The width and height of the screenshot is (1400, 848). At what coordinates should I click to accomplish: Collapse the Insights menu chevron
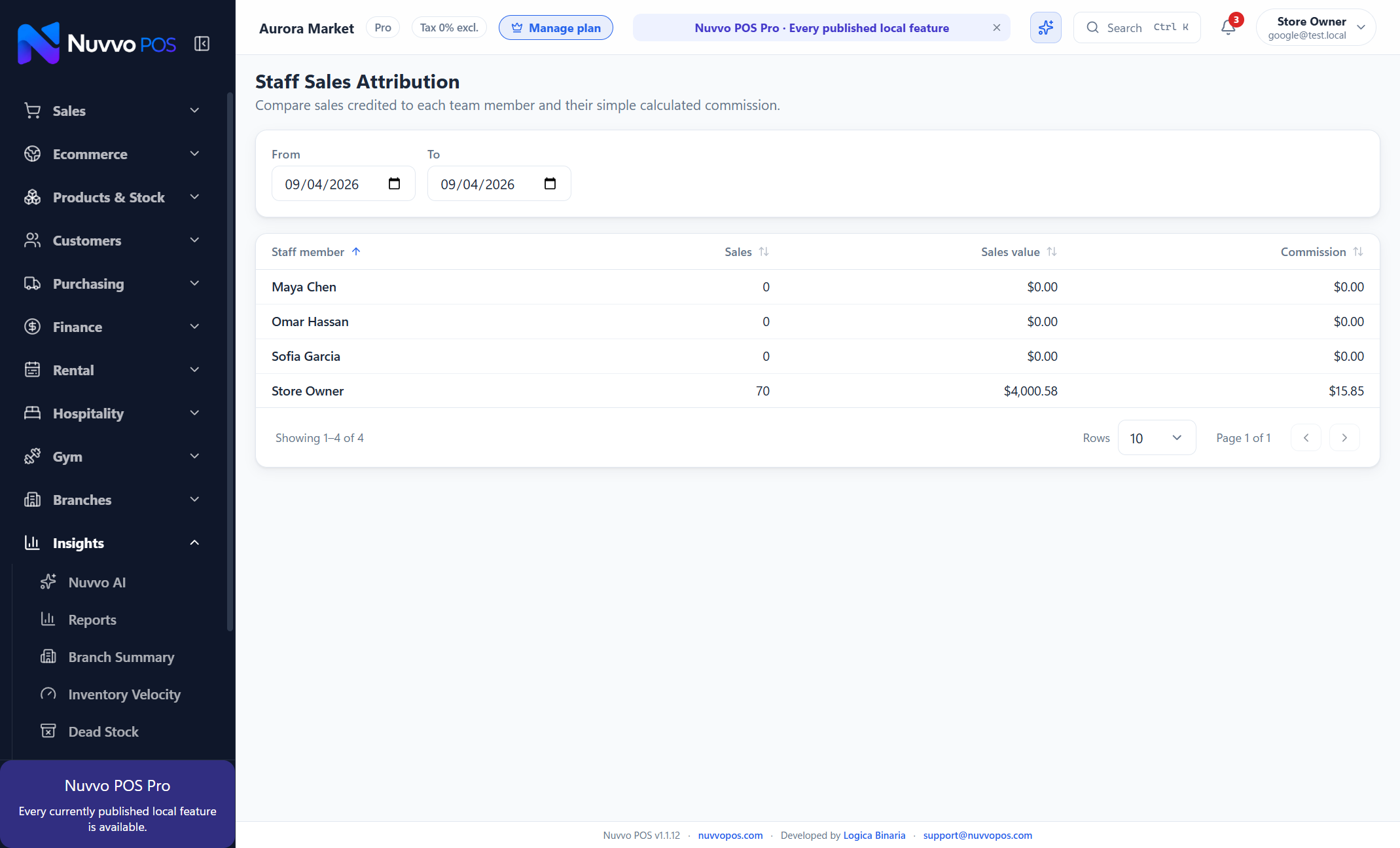194,543
